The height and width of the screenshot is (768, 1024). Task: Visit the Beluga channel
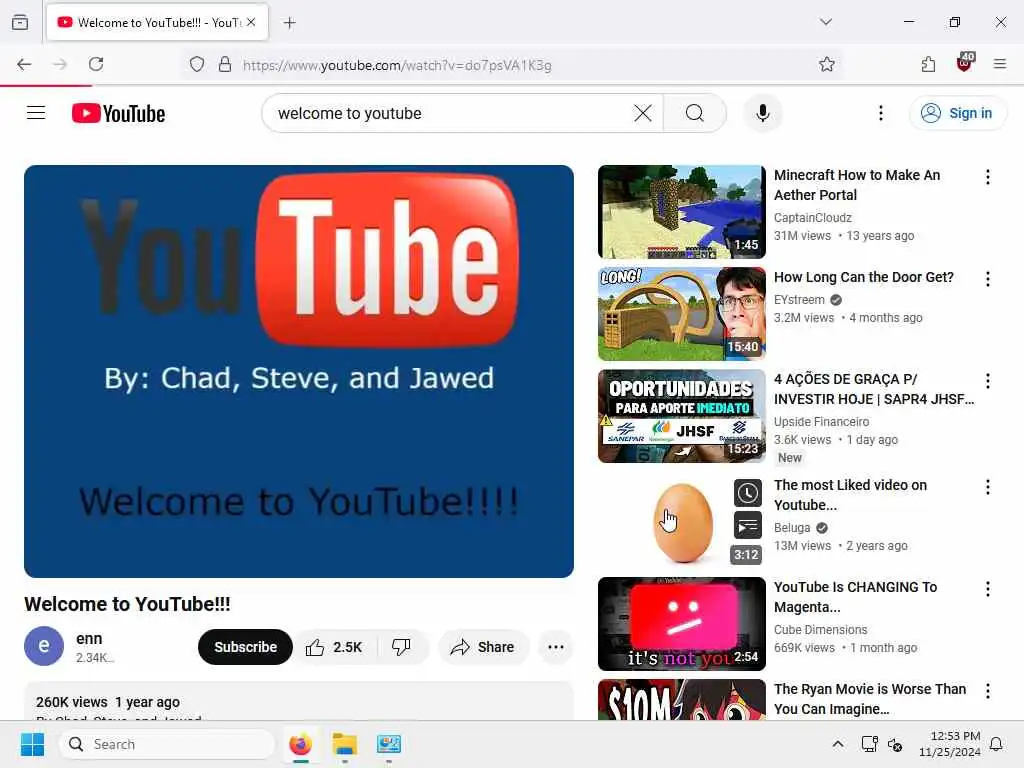pyautogui.click(x=792, y=528)
